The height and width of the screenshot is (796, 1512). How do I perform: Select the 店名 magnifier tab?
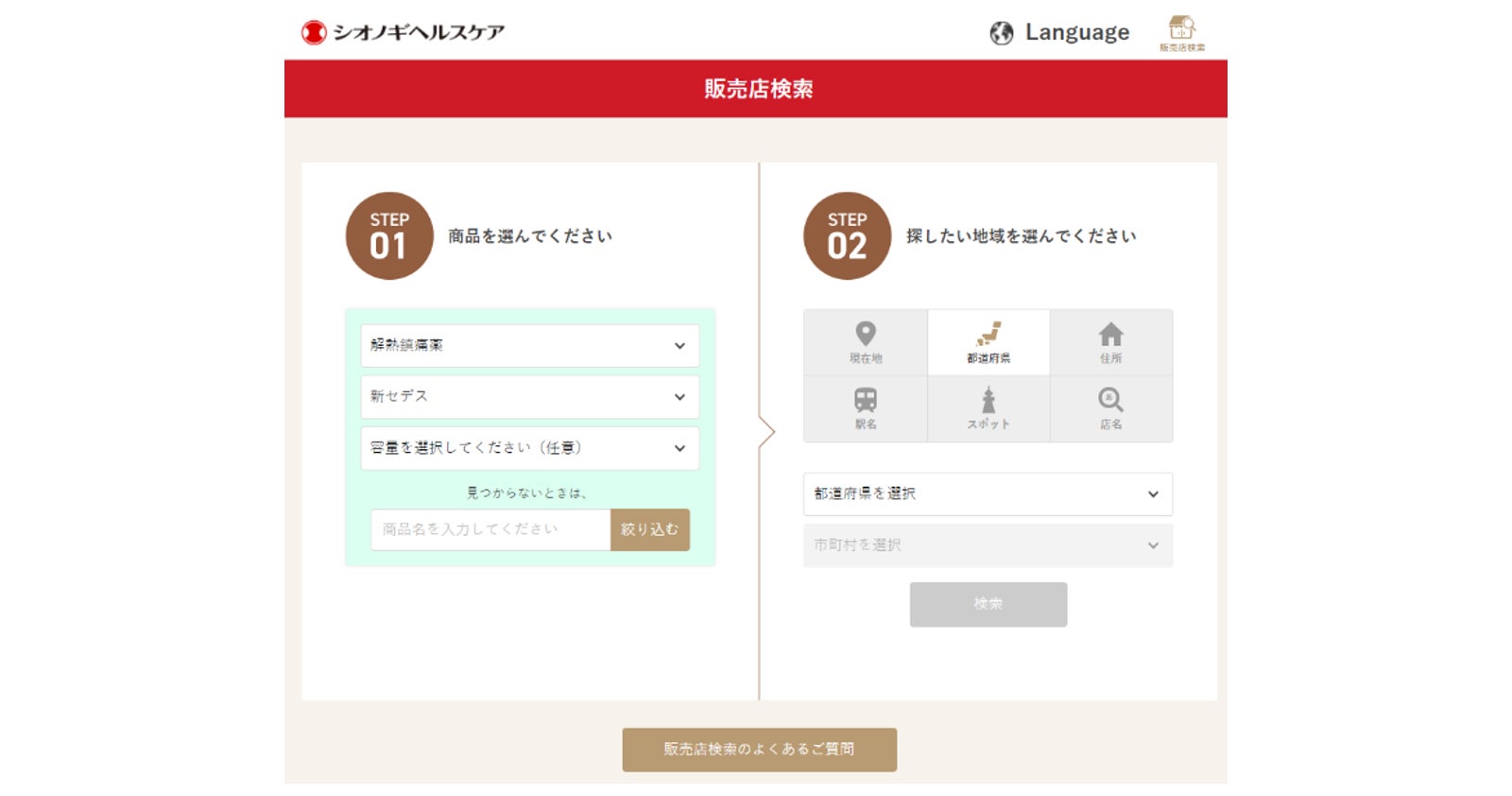pos(1111,409)
